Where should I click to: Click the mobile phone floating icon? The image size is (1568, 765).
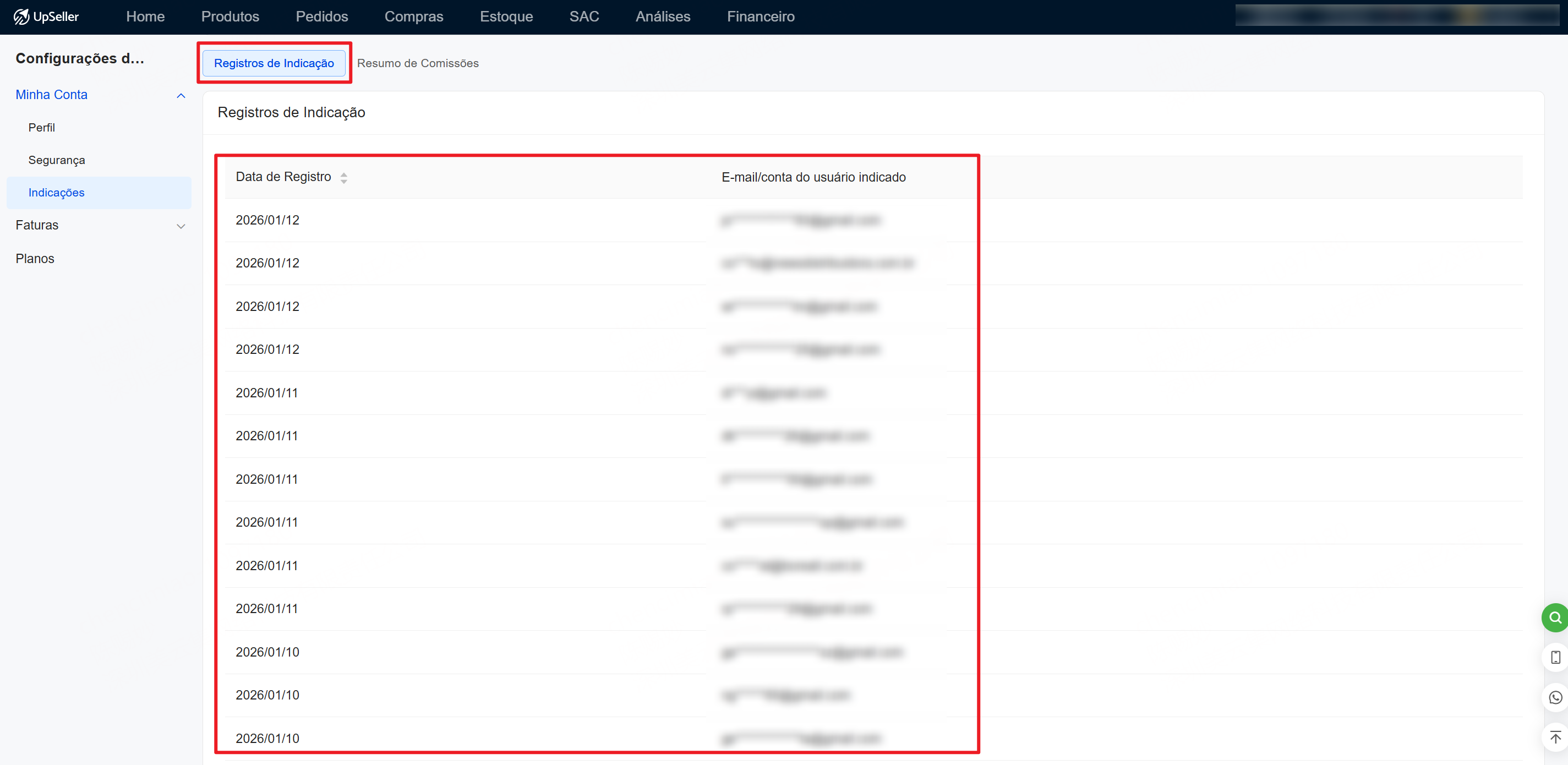coord(1555,657)
